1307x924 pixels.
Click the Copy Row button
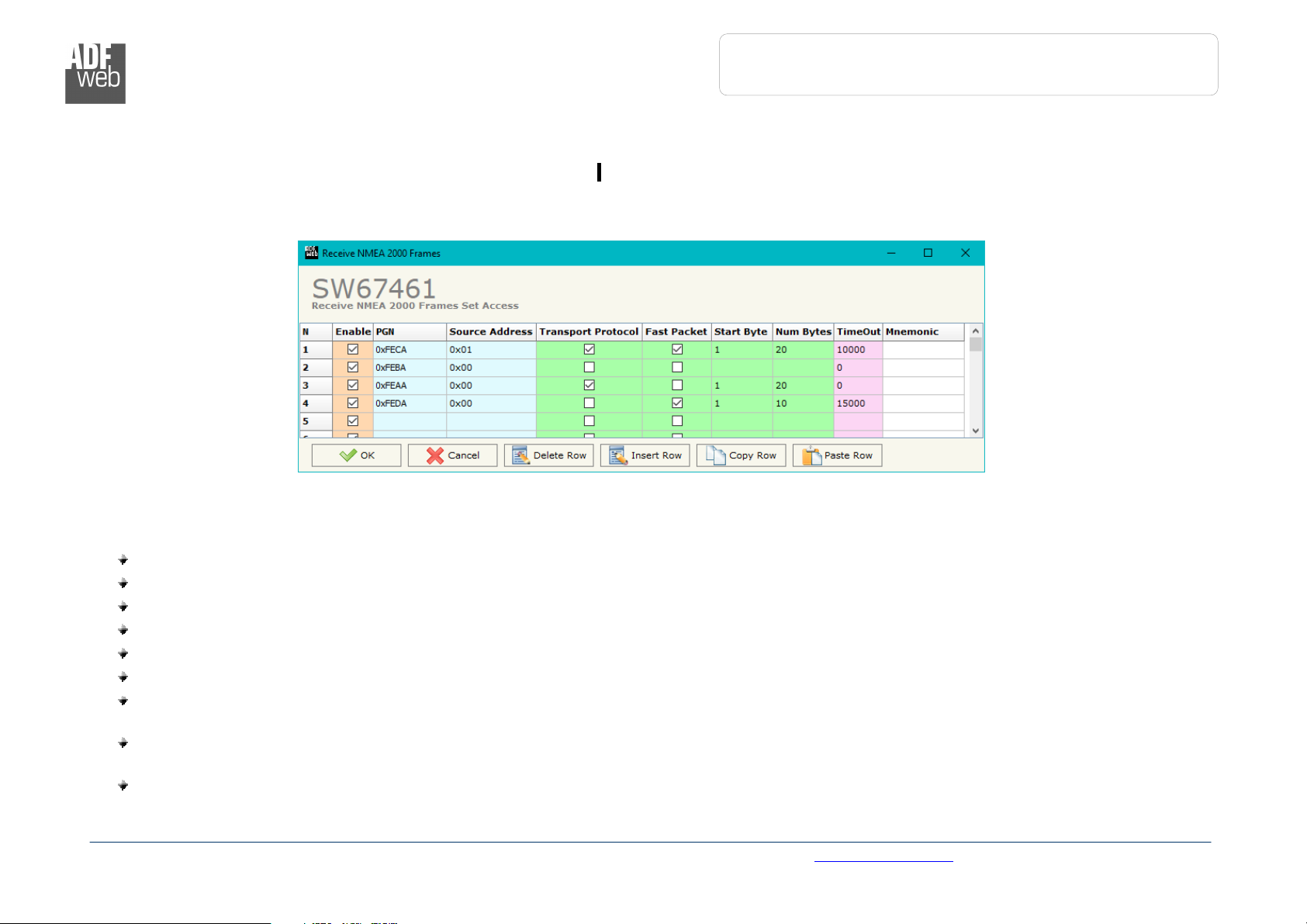tap(741, 455)
